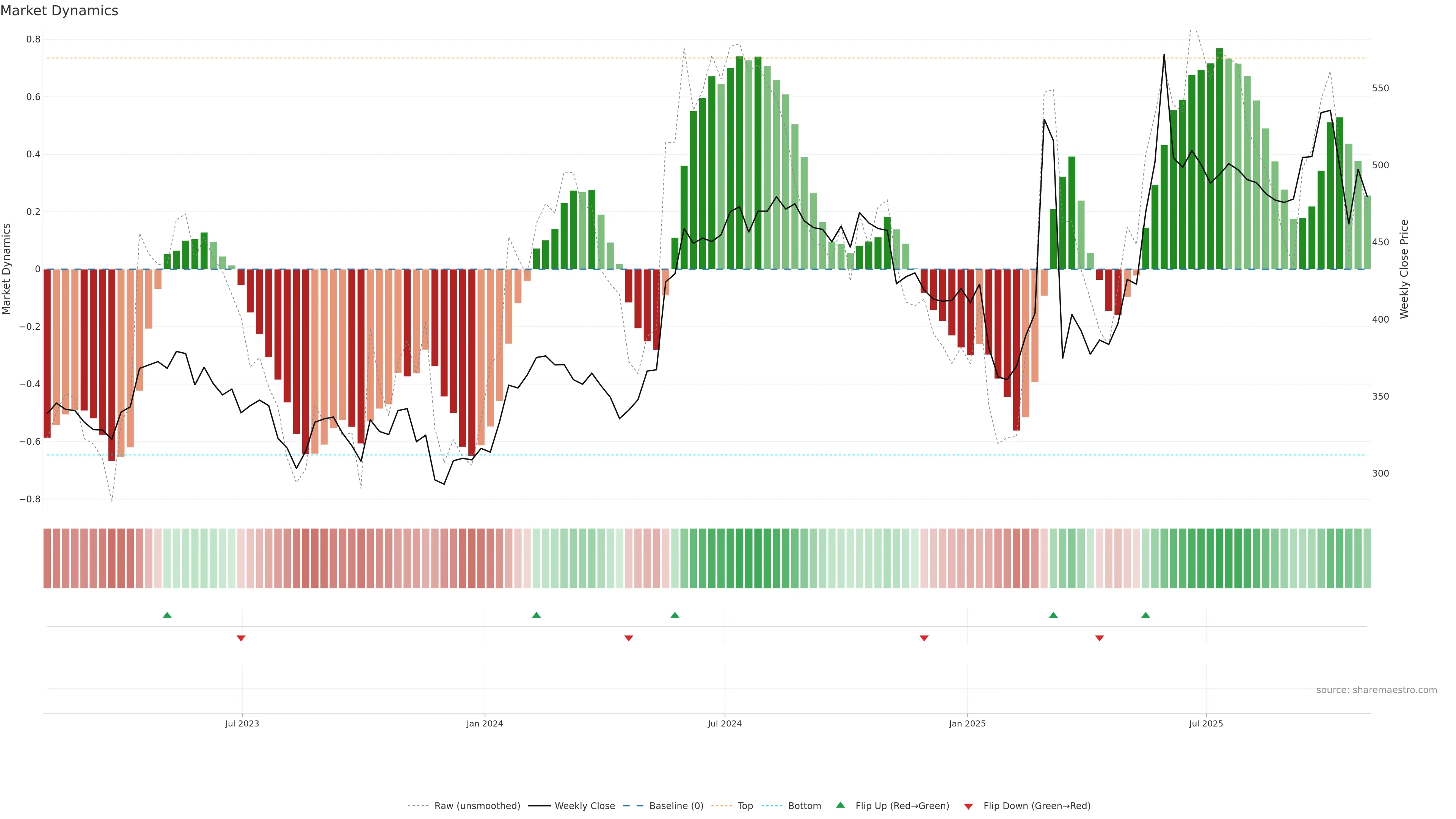
Task: Click the Flip Up triangle just after Jan 2024
Action: tap(537, 615)
